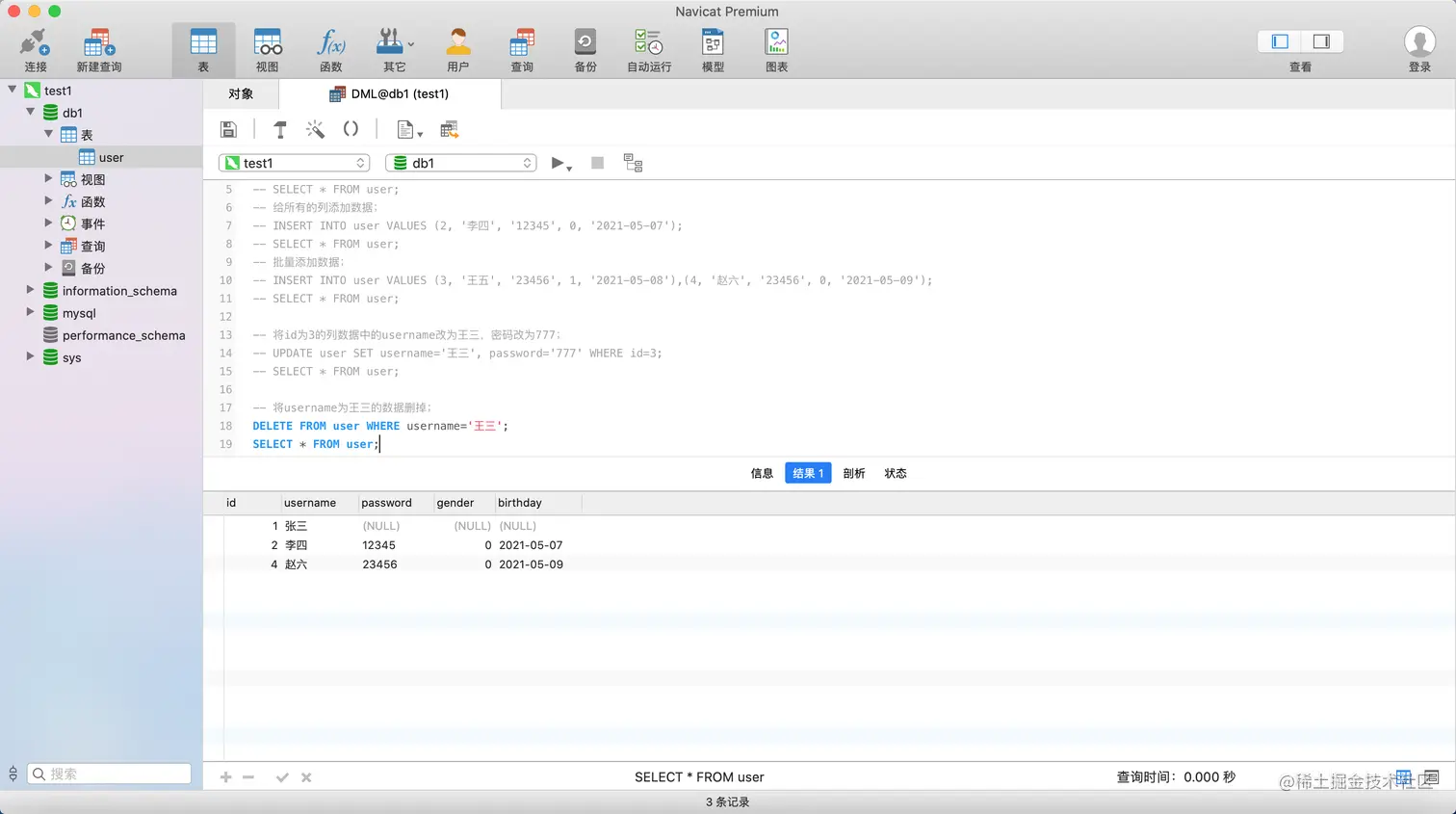Switch to the 状态 status tab

tap(896, 473)
